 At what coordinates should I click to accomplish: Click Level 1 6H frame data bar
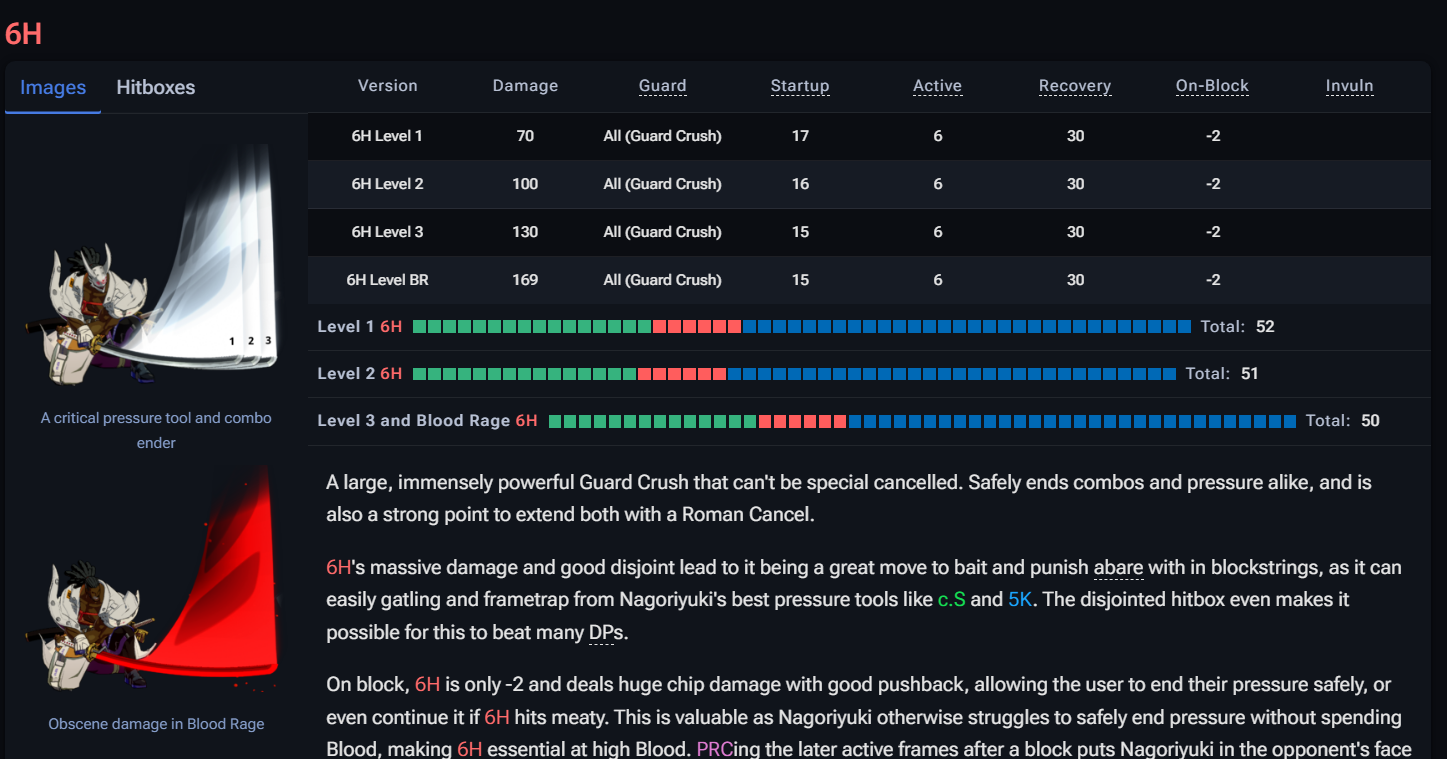coord(802,327)
